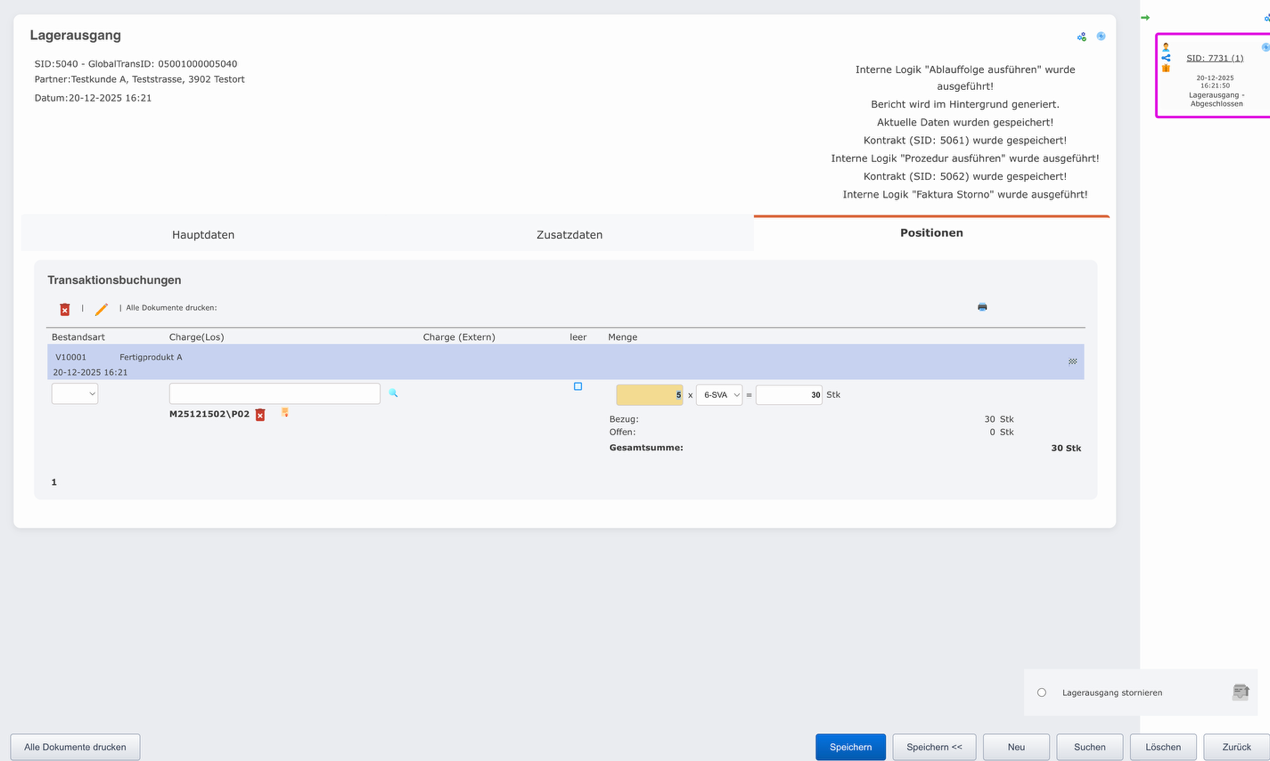The width and height of the screenshot is (1270, 761).
Task: Toggle the checkbox in the leer column
Action: 576,385
